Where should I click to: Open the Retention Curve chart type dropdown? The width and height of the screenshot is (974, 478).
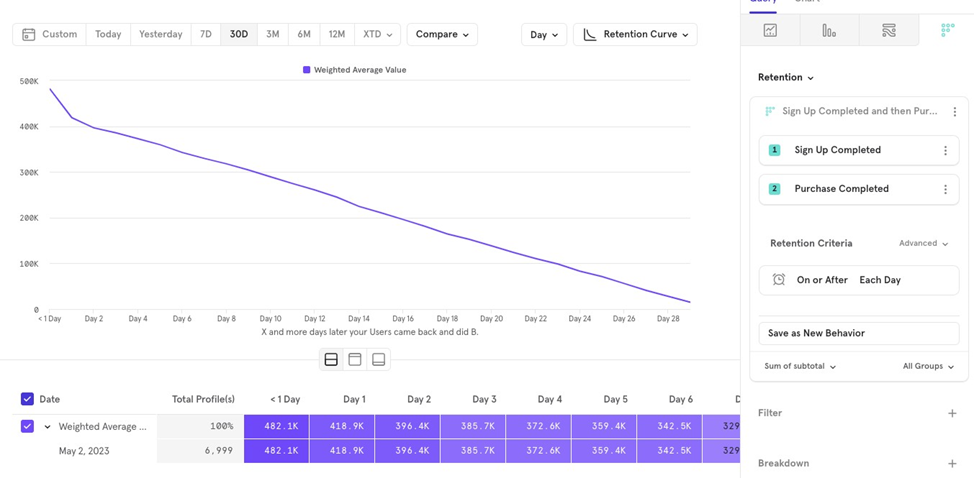(635, 34)
